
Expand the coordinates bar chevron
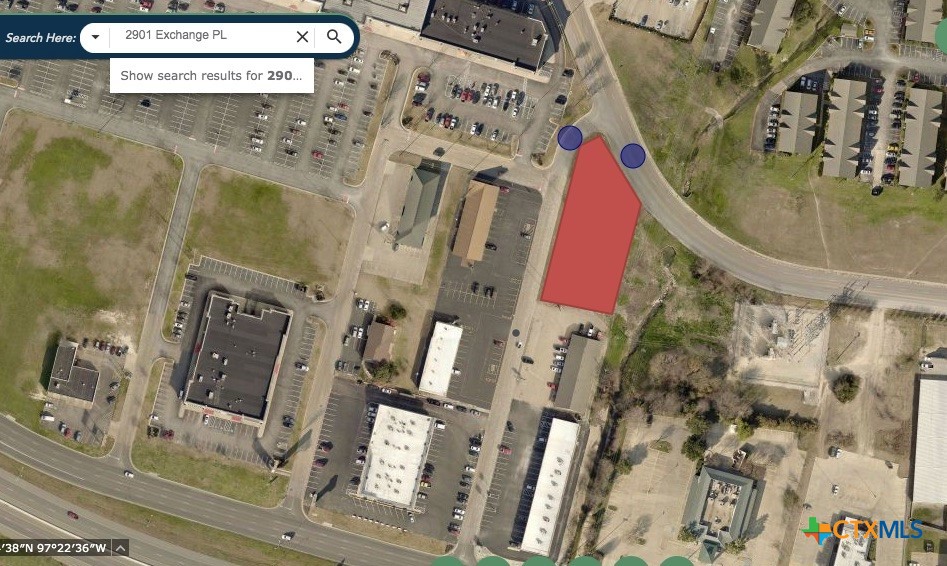click(x=120, y=548)
